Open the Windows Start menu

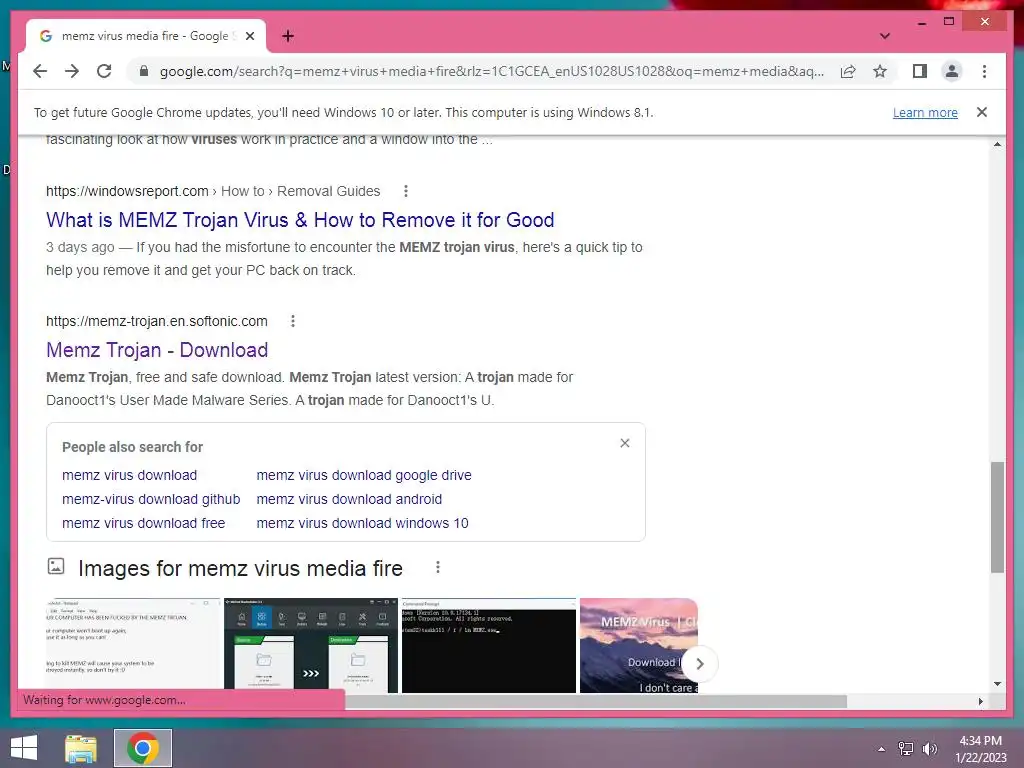24,748
